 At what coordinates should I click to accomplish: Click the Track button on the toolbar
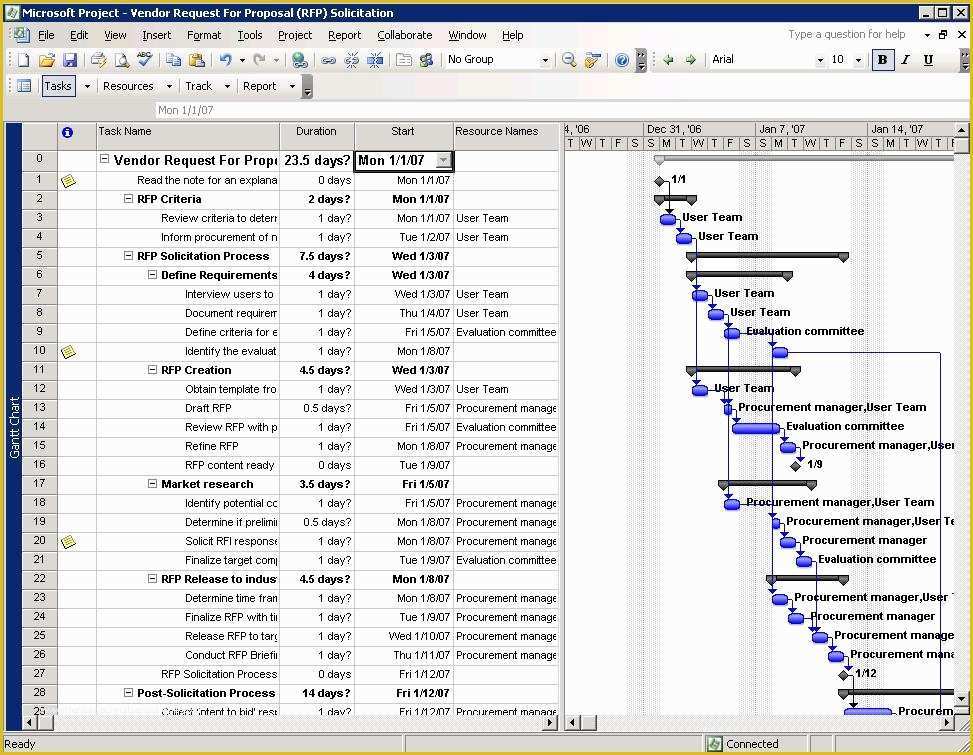(x=201, y=86)
